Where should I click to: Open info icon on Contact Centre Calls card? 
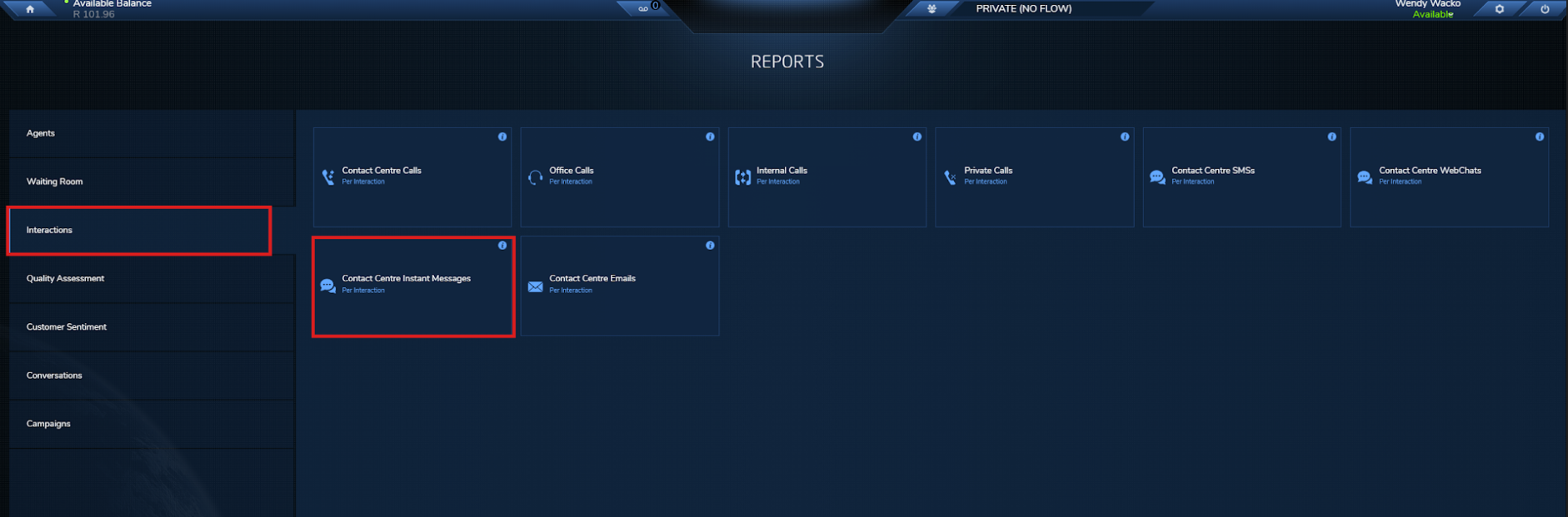coord(502,137)
